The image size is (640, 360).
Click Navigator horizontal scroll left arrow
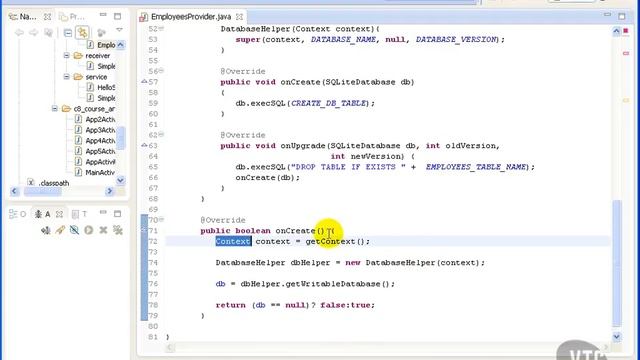(x=15, y=191)
